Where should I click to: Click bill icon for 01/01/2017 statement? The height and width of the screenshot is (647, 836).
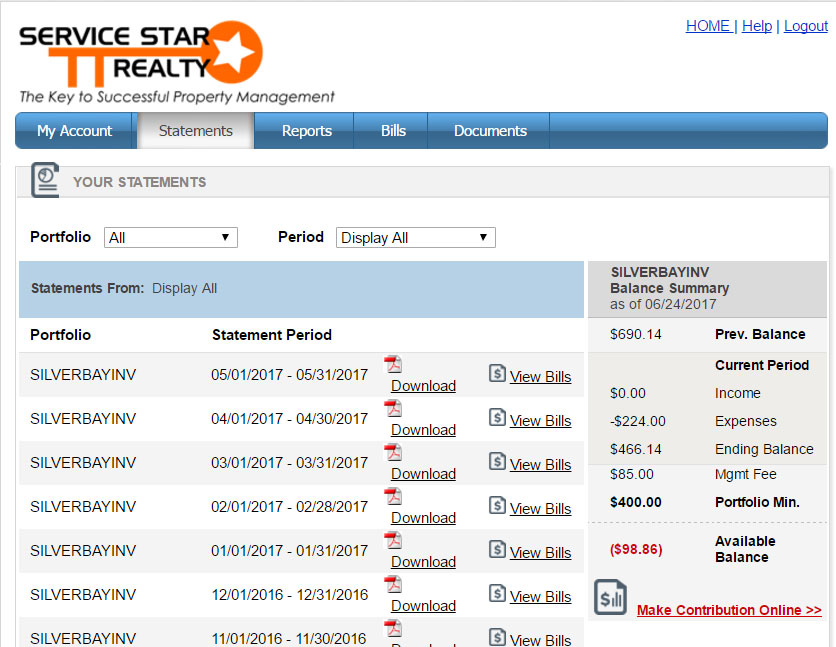(497, 549)
